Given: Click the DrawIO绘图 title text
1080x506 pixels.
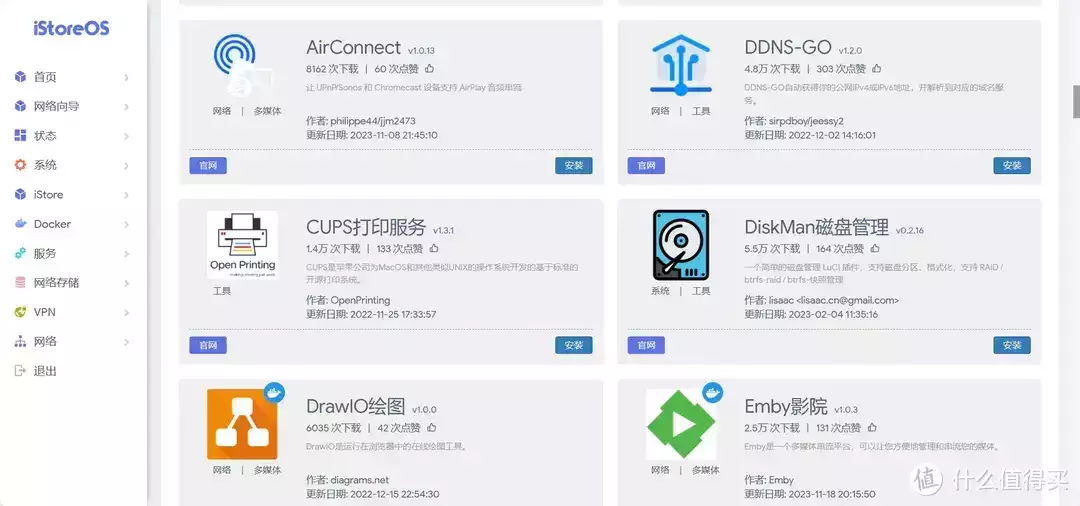Looking at the screenshot, I should point(355,407).
